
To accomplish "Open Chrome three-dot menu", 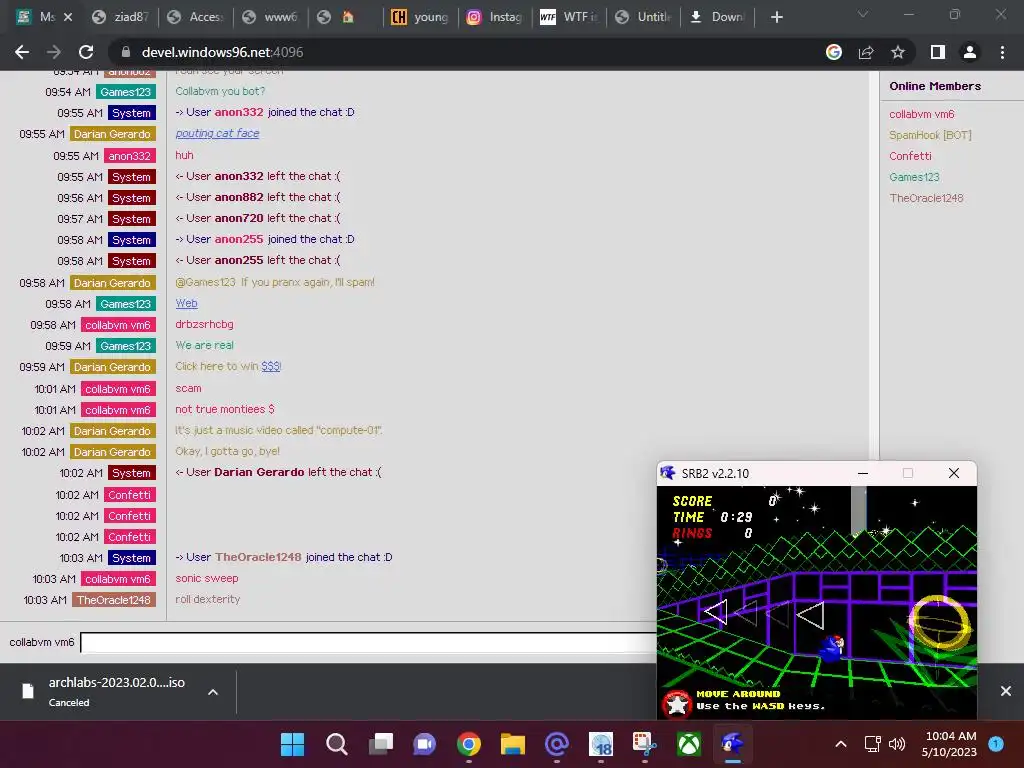I will (1002, 52).
